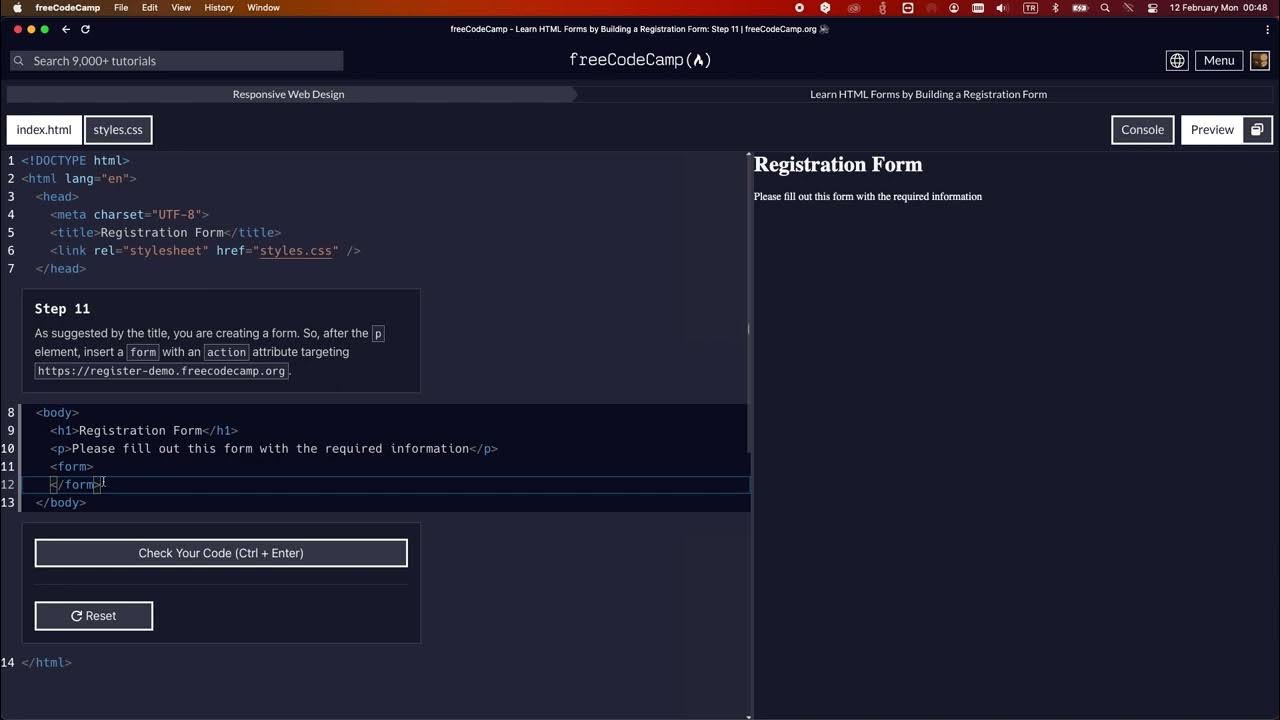Click line 11 form opening tag
The image size is (1280, 720).
[x=72, y=466]
